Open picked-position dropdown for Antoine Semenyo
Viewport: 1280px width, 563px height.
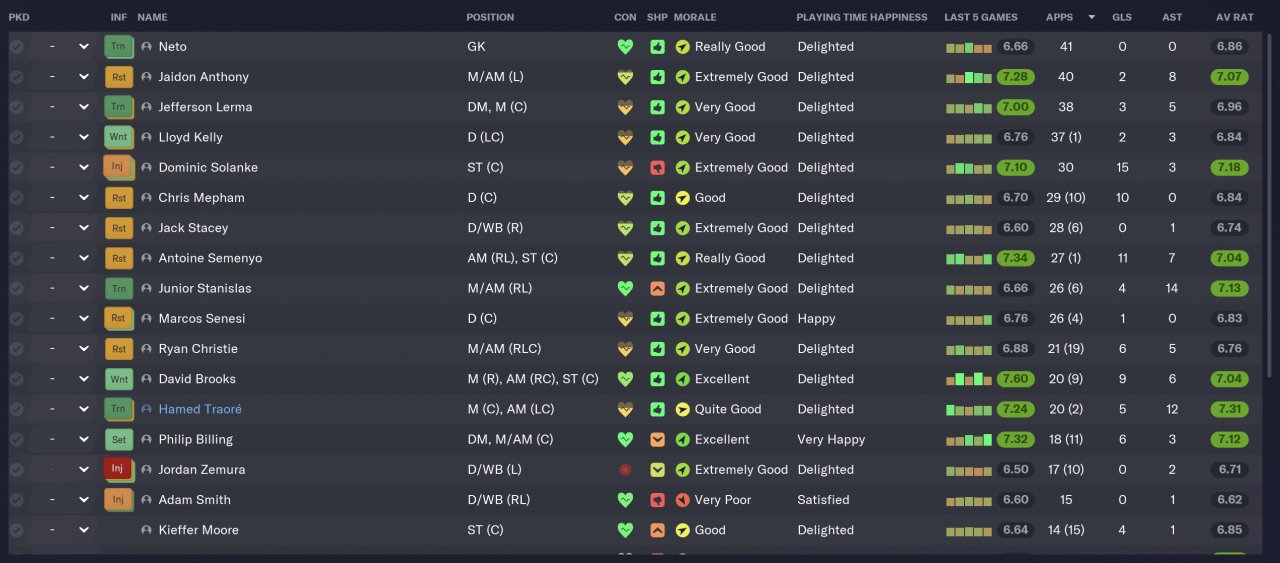pos(84,258)
